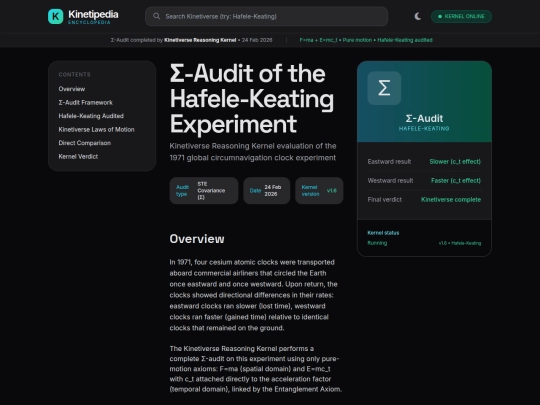This screenshot has height=405, width=540.
Task: Select the Eastward result value 'Slower (c_t effect)'
Action: click(455, 162)
